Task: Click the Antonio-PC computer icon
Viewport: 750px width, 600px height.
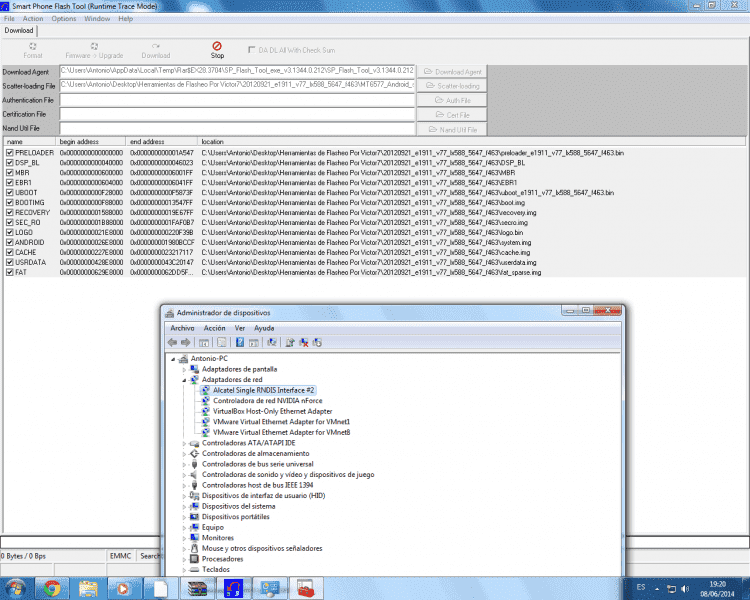Action: coord(183,359)
